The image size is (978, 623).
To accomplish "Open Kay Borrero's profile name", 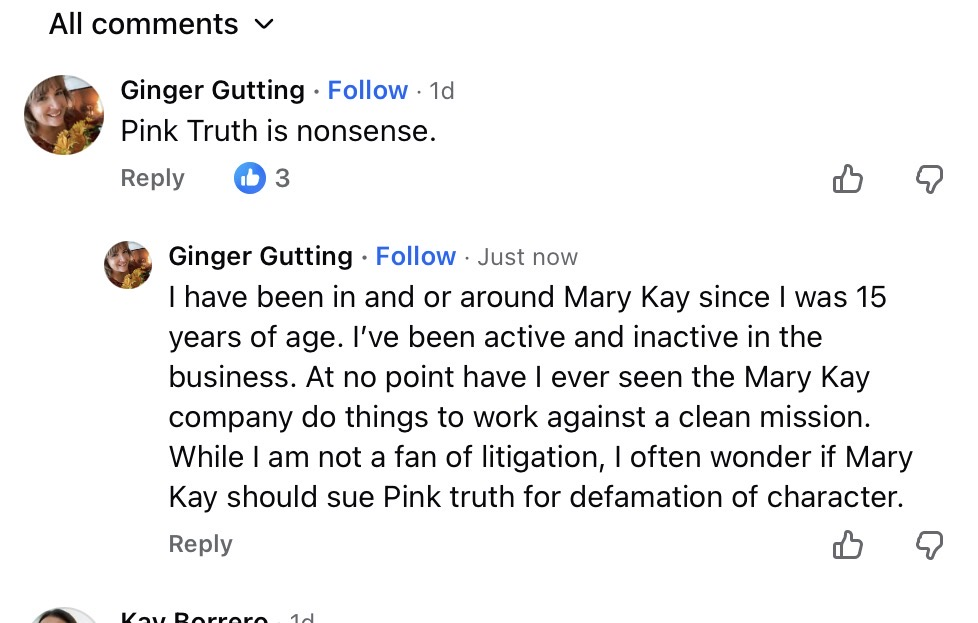I will pos(193,617).
